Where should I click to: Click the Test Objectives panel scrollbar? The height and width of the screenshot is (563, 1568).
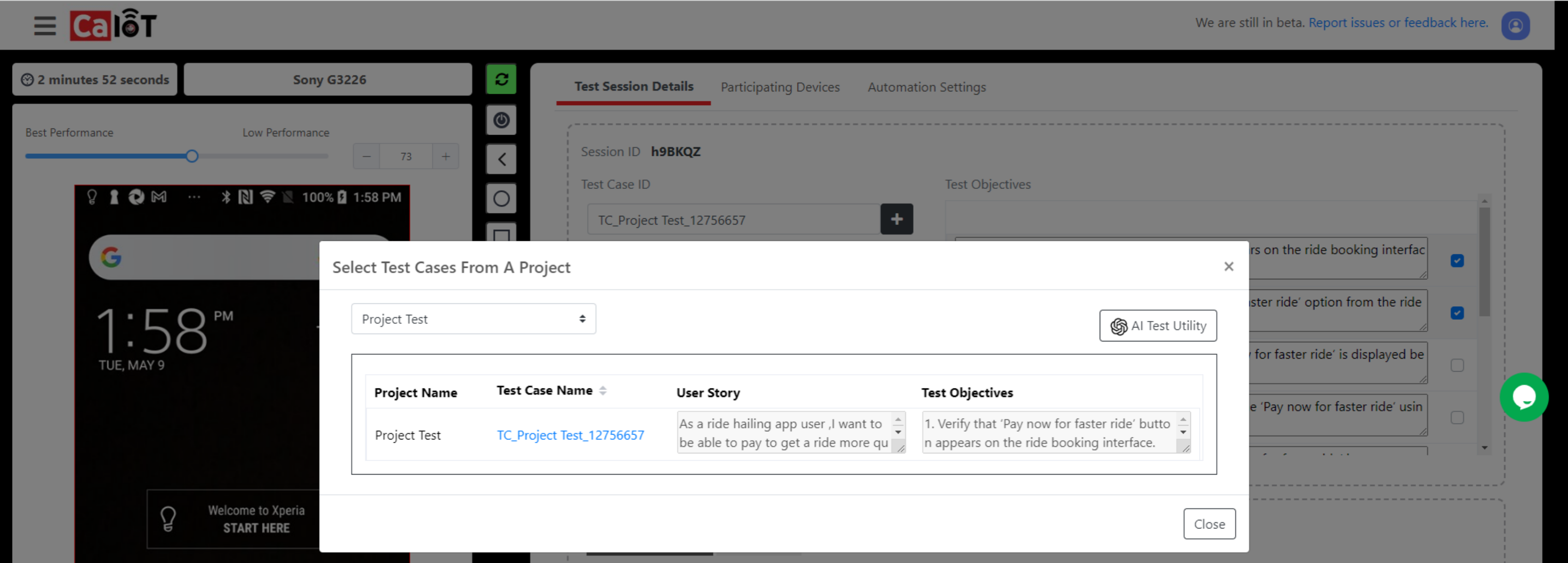coord(1484,262)
